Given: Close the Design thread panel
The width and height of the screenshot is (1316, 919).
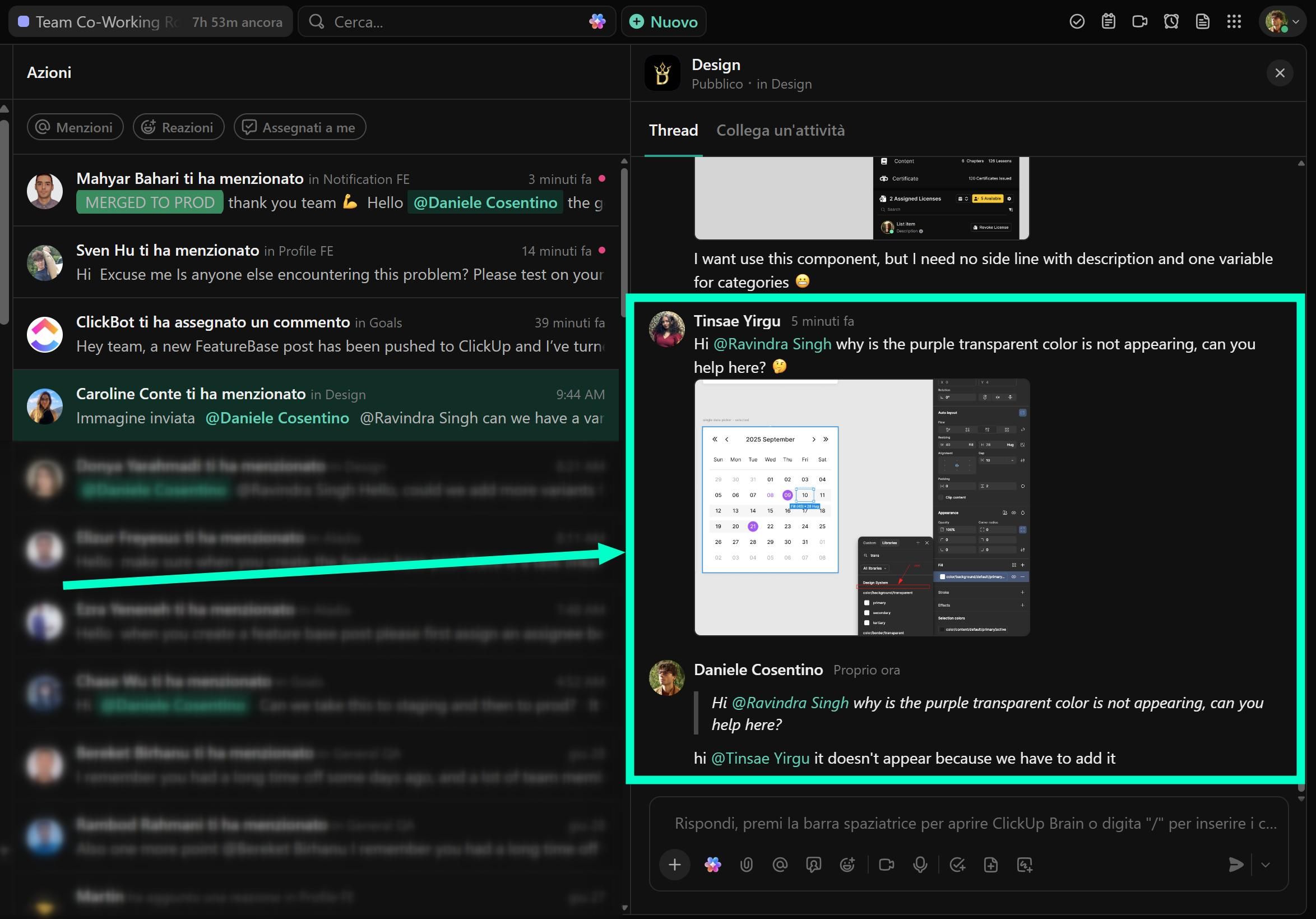Looking at the screenshot, I should tap(1280, 73).
